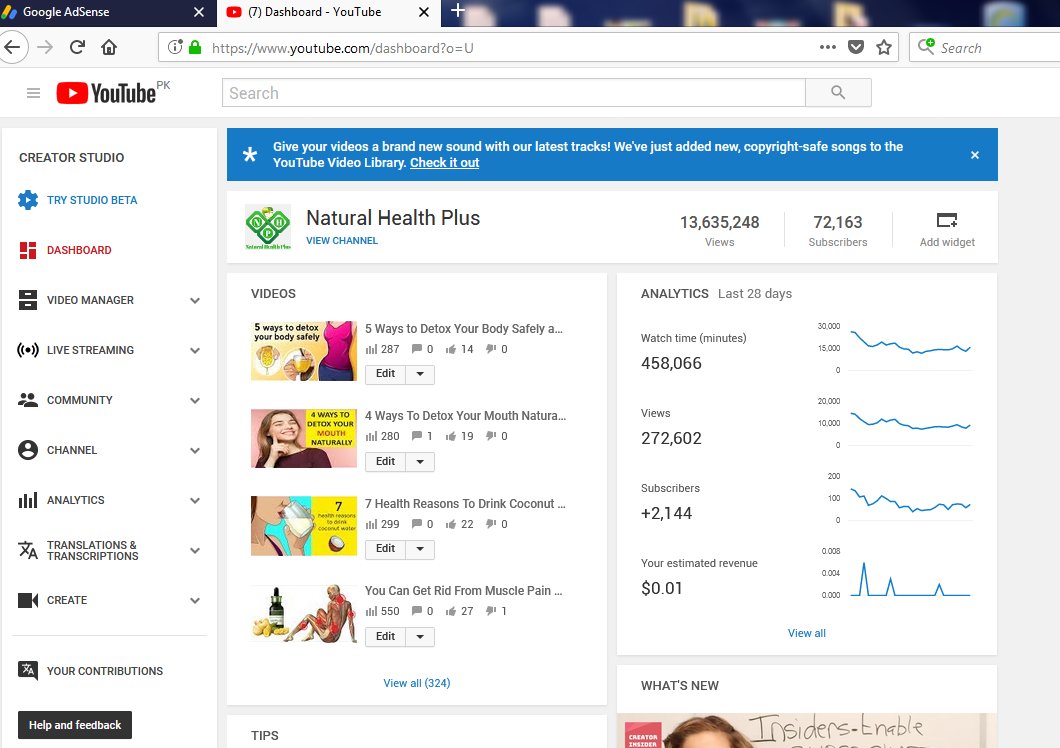Open the Muscle Pain video thumbnail
Image resolution: width=1060 pixels, height=748 pixels.
[304, 614]
